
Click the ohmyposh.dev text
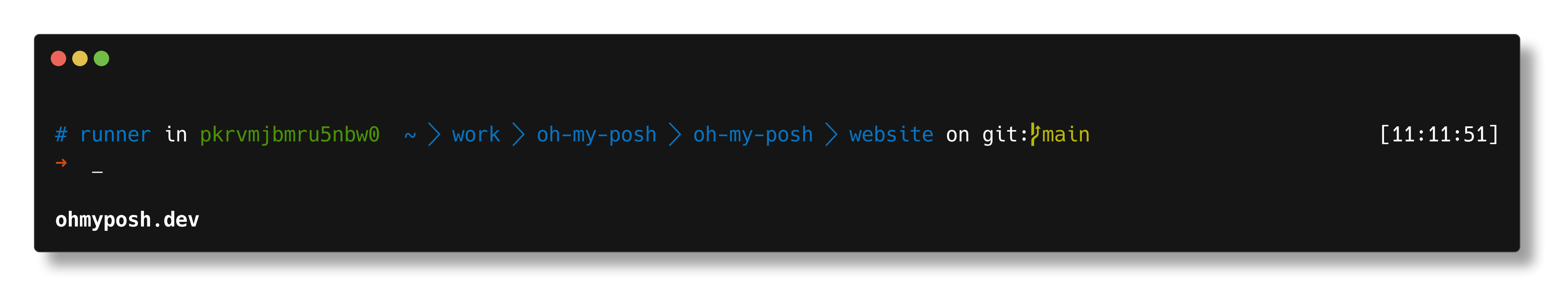pyautogui.click(x=127, y=220)
